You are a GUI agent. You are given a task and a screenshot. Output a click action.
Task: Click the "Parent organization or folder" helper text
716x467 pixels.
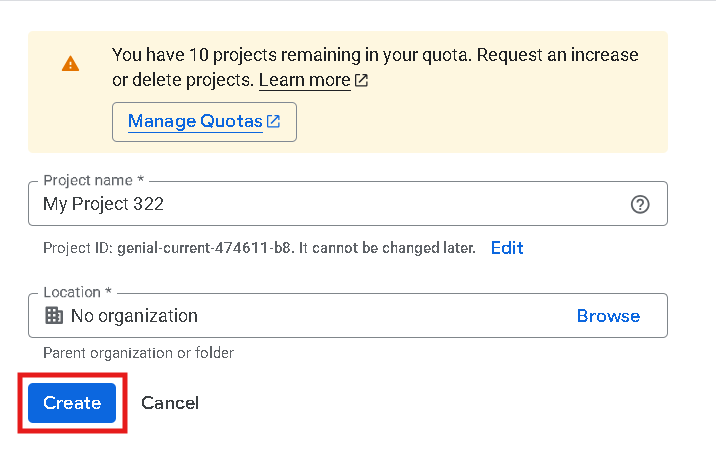pos(138,353)
